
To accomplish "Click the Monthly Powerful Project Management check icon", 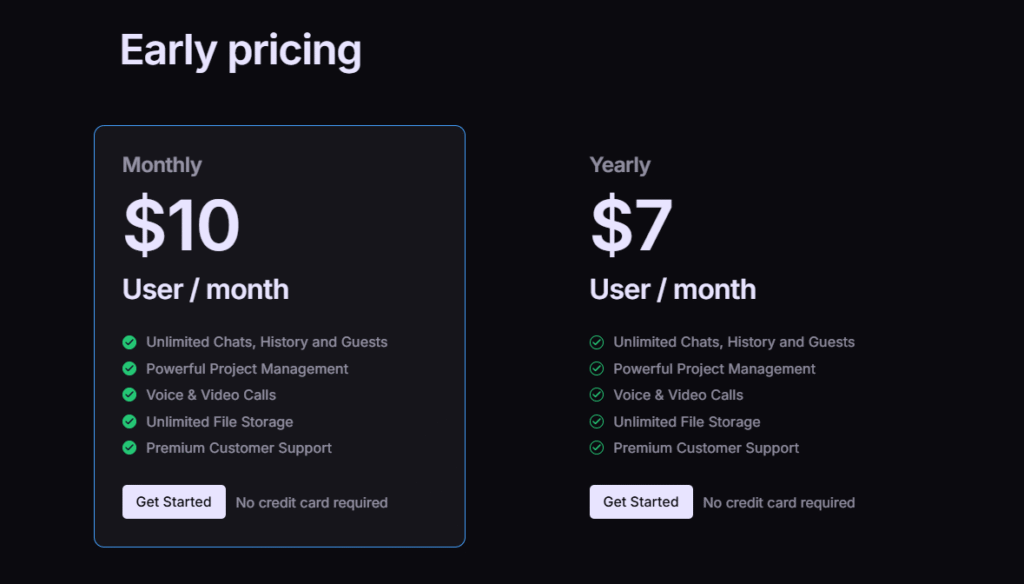I will tap(129, 369).
